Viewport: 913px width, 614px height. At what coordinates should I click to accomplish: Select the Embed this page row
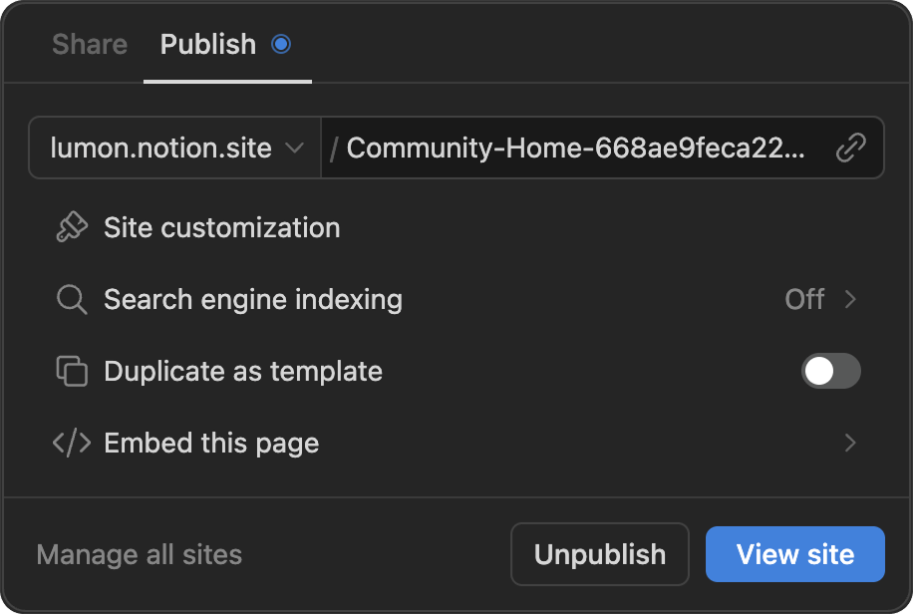point(456,443)
